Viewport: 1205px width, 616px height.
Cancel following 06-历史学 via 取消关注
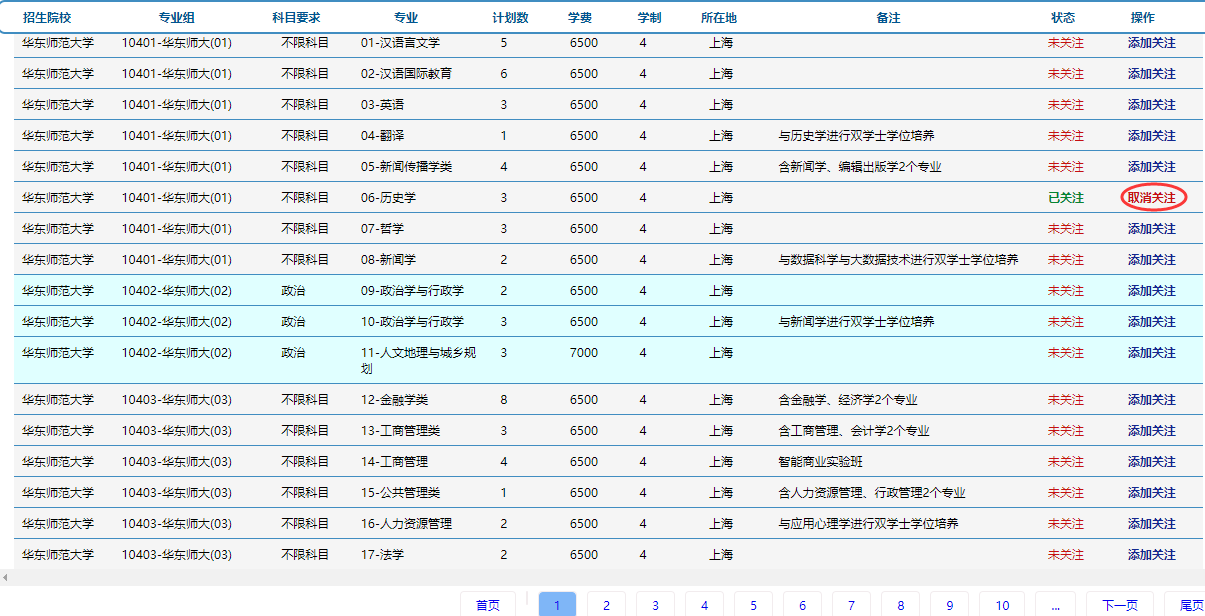[1152, 198]
